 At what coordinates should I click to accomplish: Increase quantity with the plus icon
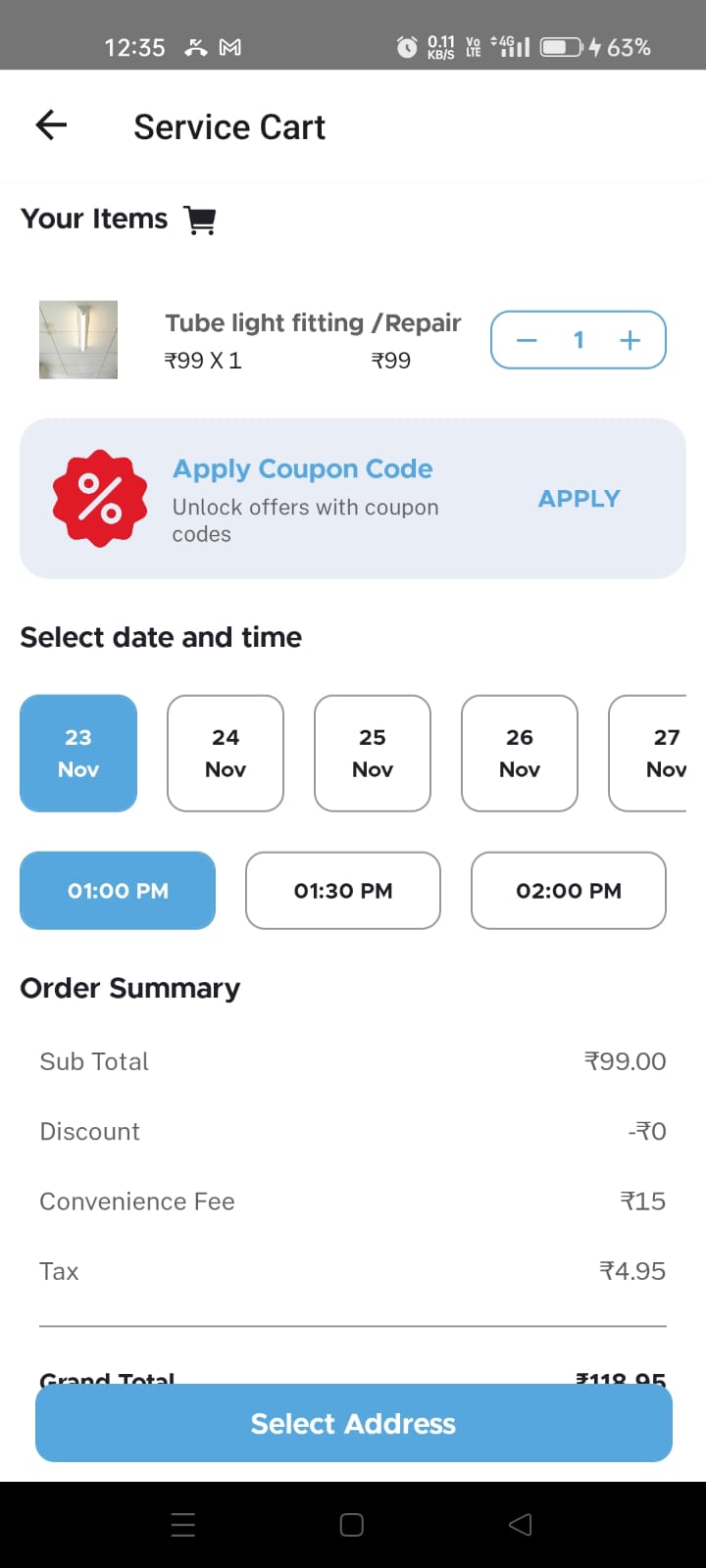[630, 340]
